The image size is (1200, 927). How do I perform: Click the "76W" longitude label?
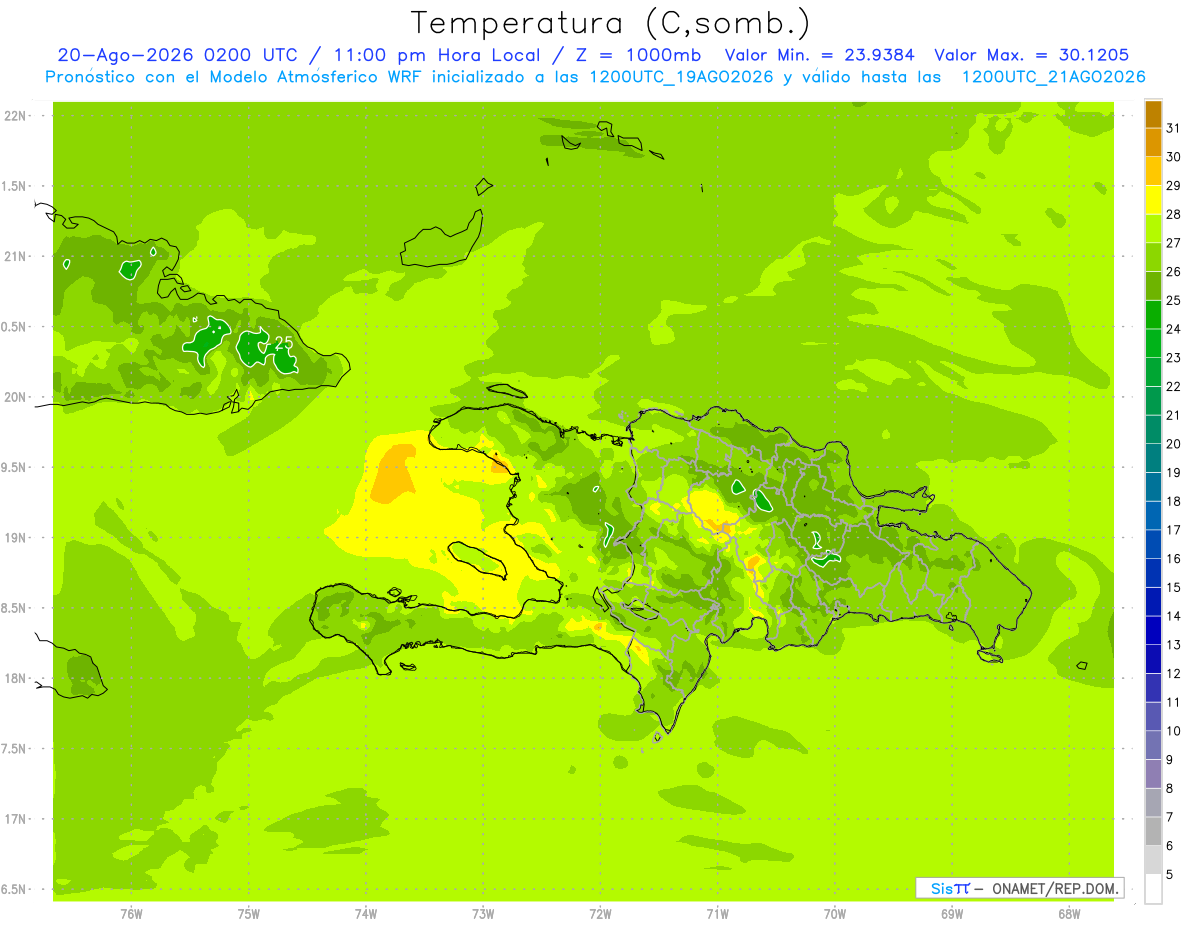pyautogui.click(x=131, y=914)
